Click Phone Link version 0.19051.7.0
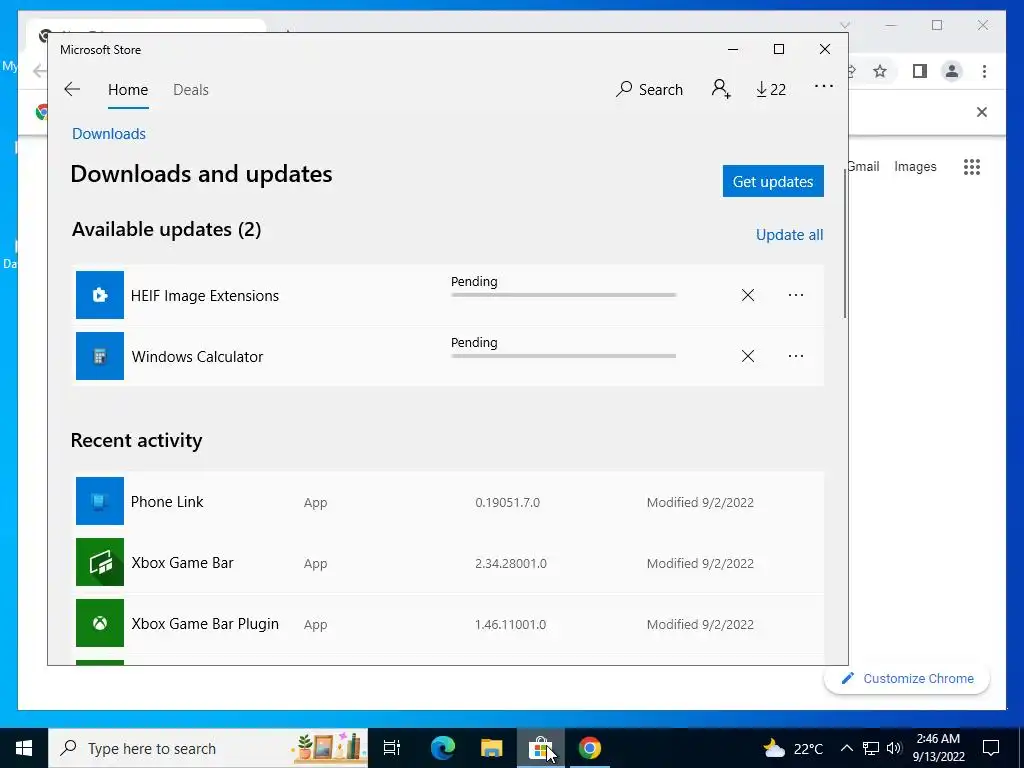 pos(507,502)
